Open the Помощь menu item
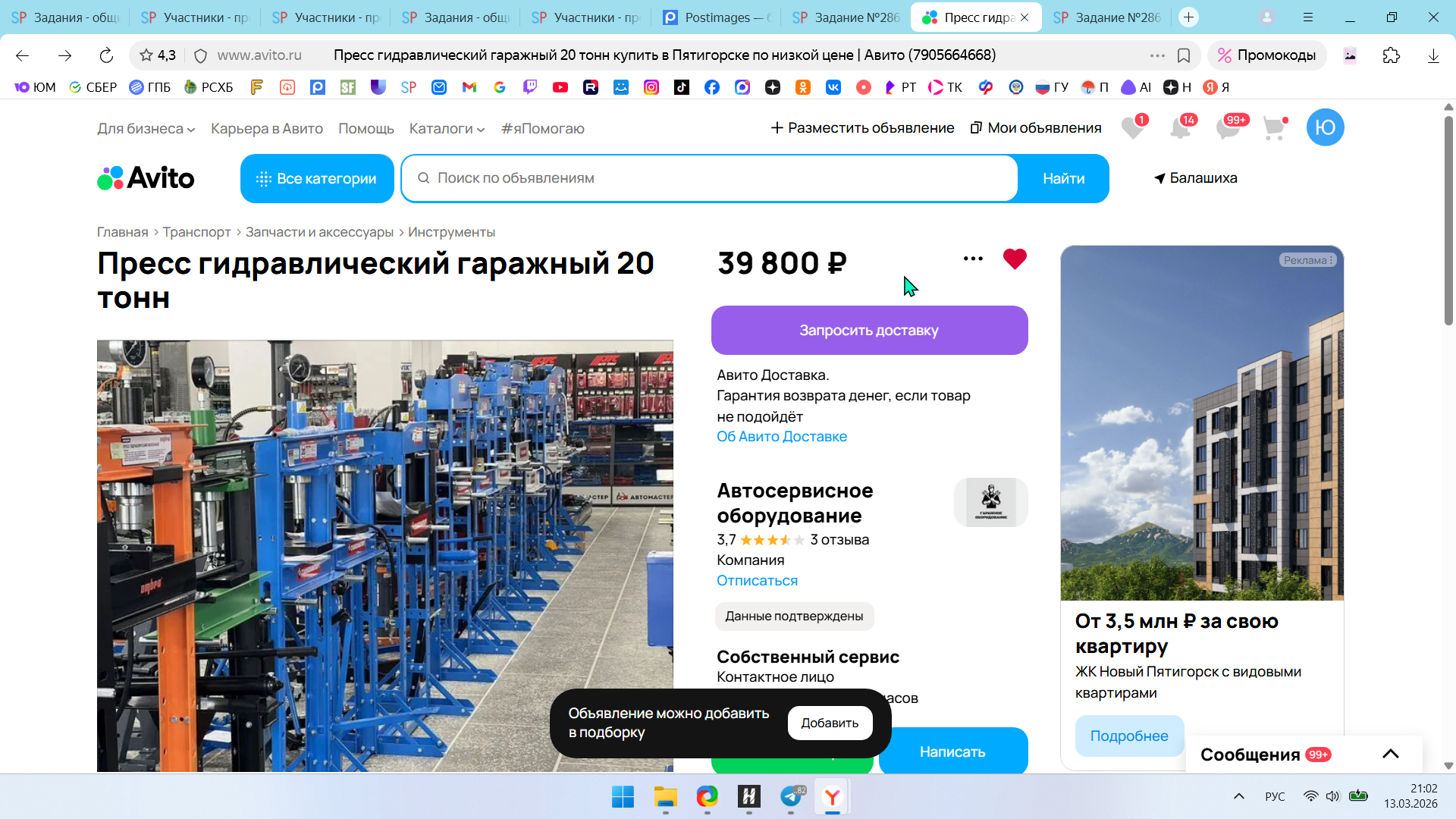Viewport: 1456px width, 819px height. point(366,129)
